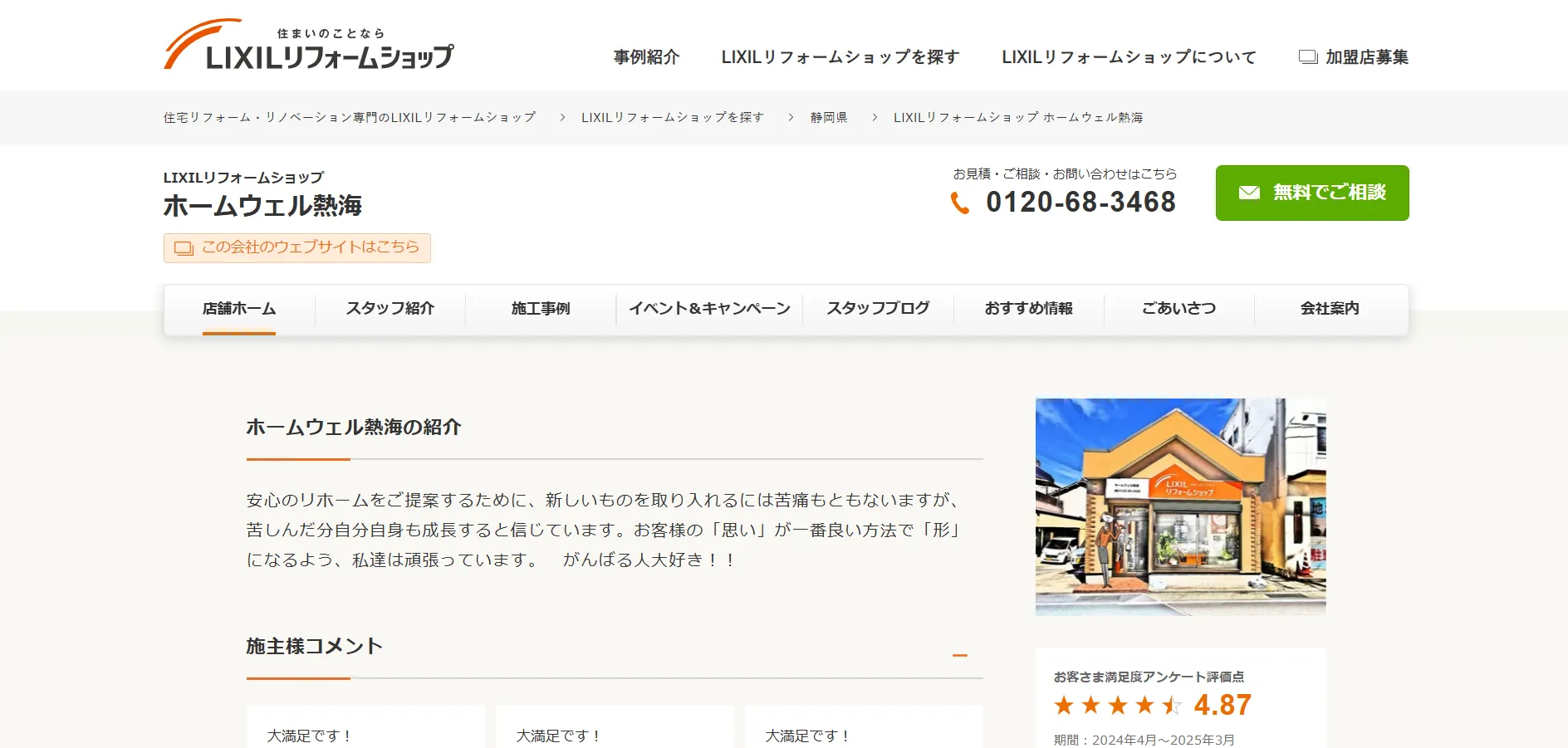Click お見積・ご相談・お問い合わせはこちら text
Image resolution: width=1568 pixels, height=748 pixels.
coord(1065,174)
